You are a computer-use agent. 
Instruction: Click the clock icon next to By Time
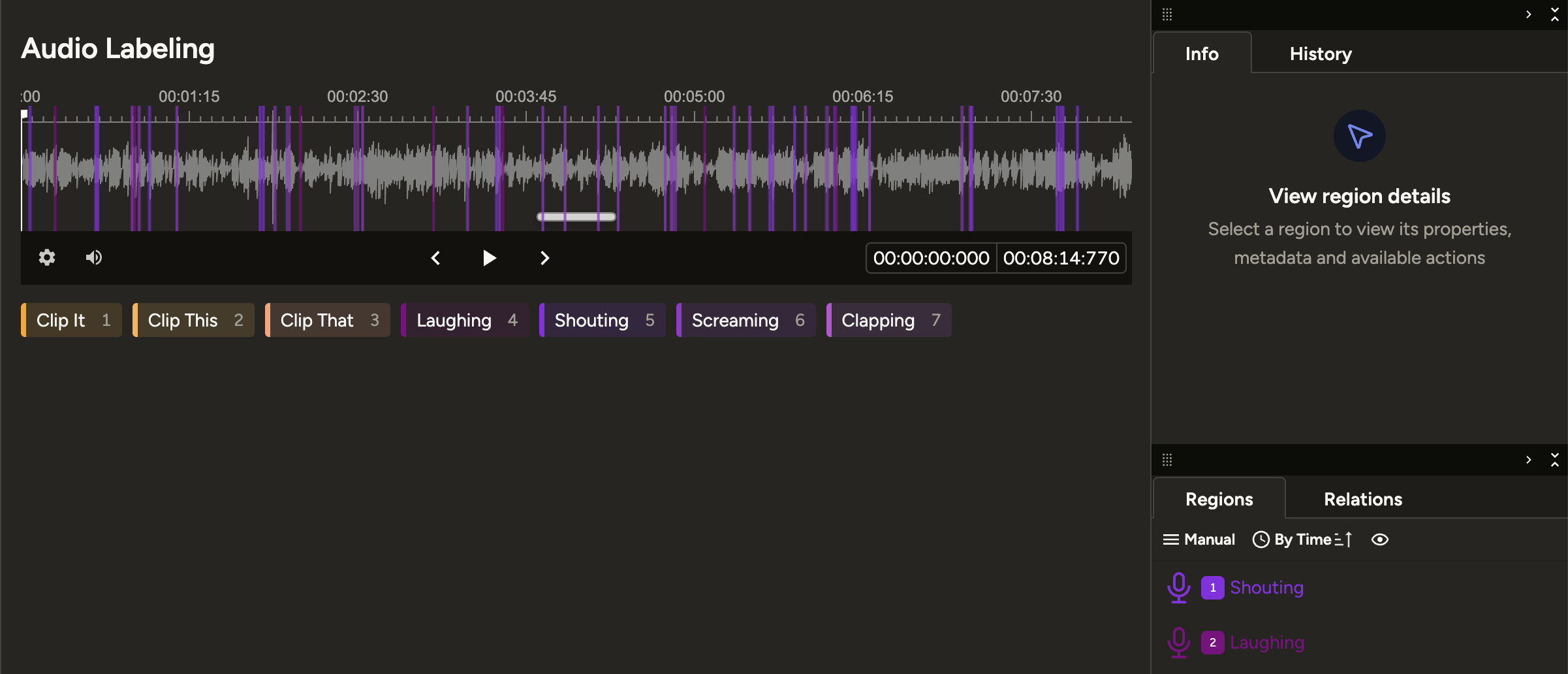(x=1260, y=539)
